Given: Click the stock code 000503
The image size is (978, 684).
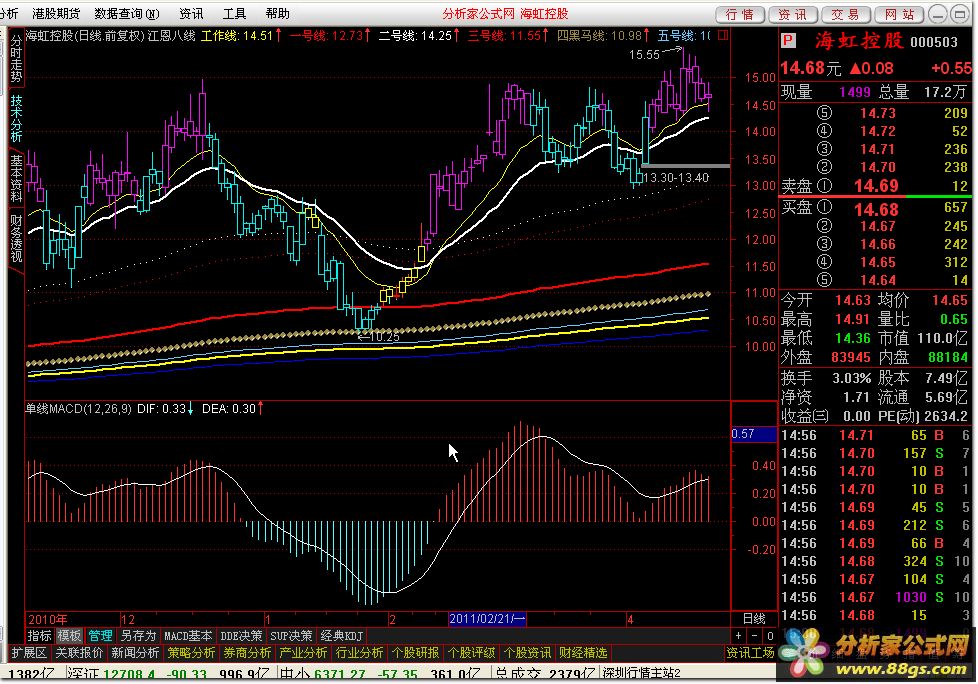Looking at the screenshot, I should (934, 42).
